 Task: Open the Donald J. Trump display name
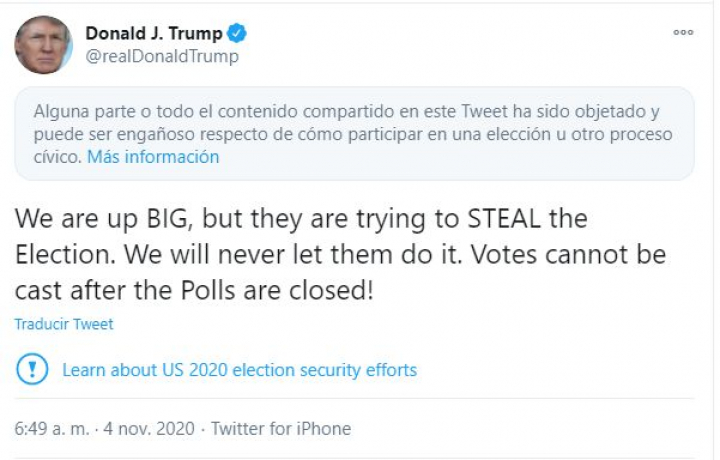[154, 33]
